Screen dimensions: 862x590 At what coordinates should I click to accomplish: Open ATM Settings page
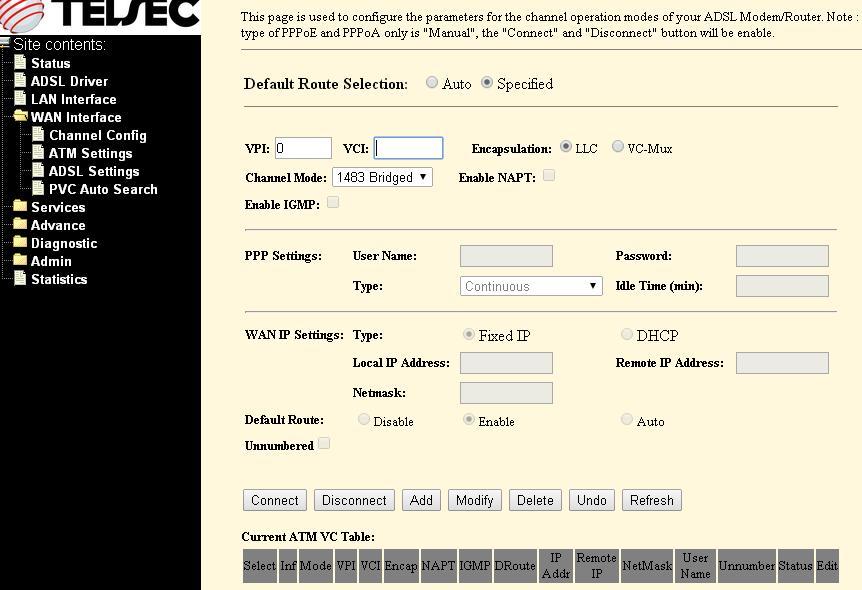tap(91, 153)
